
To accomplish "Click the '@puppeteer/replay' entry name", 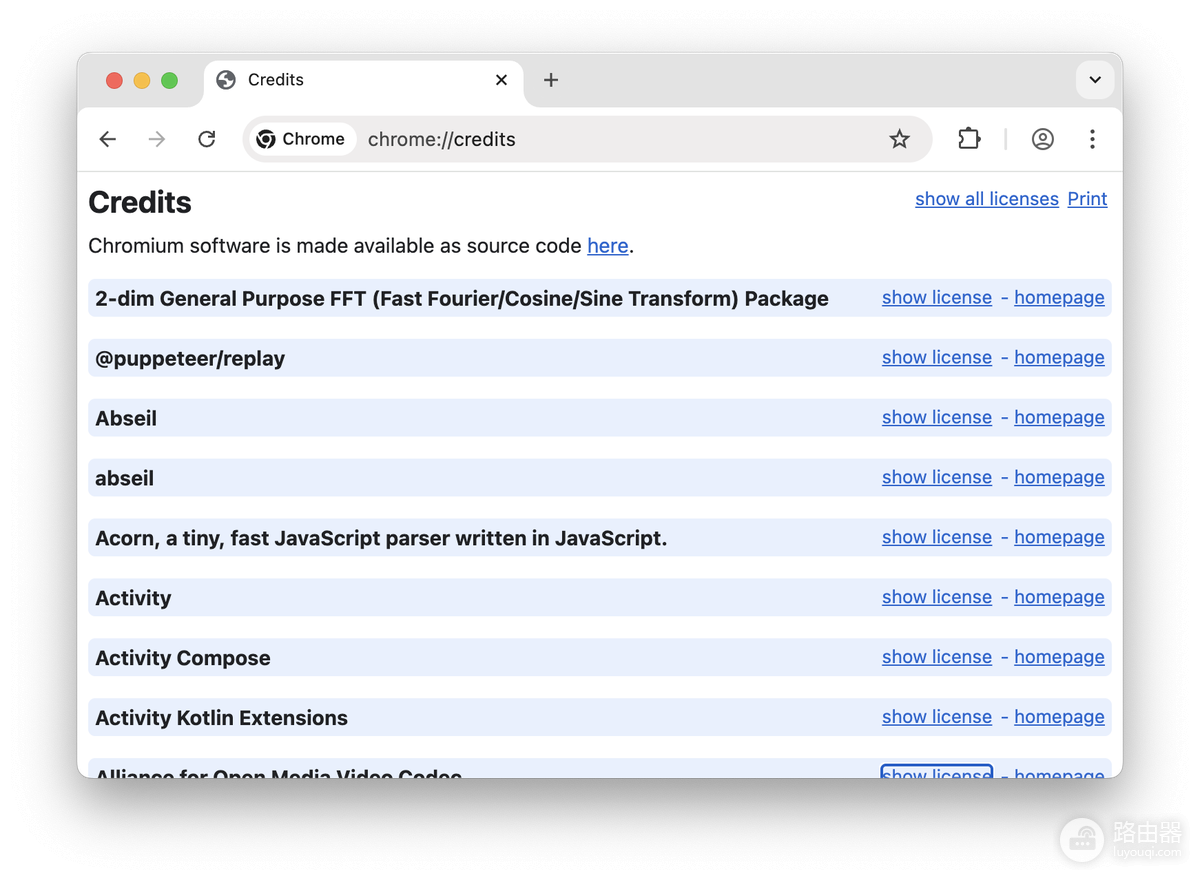I will pyautogui.click(x=190, y=359).
